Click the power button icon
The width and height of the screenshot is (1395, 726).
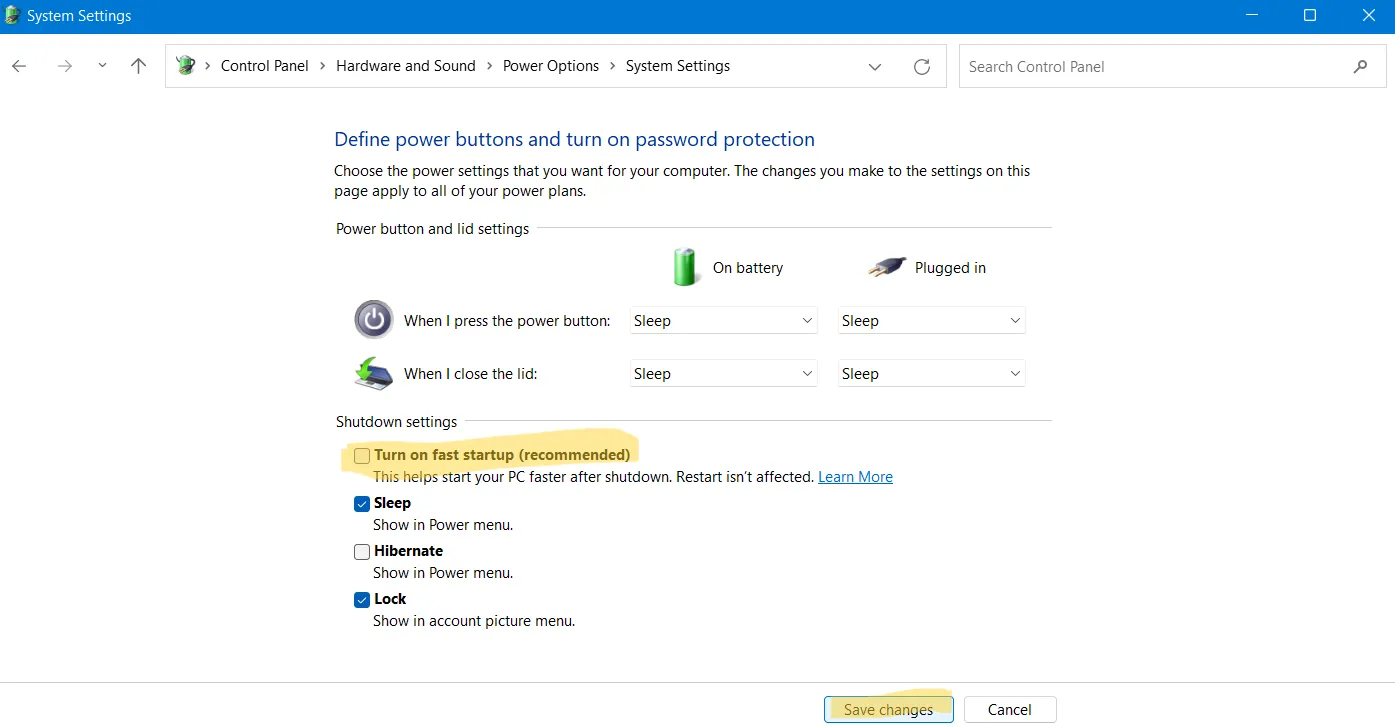[x=373, y=319]
